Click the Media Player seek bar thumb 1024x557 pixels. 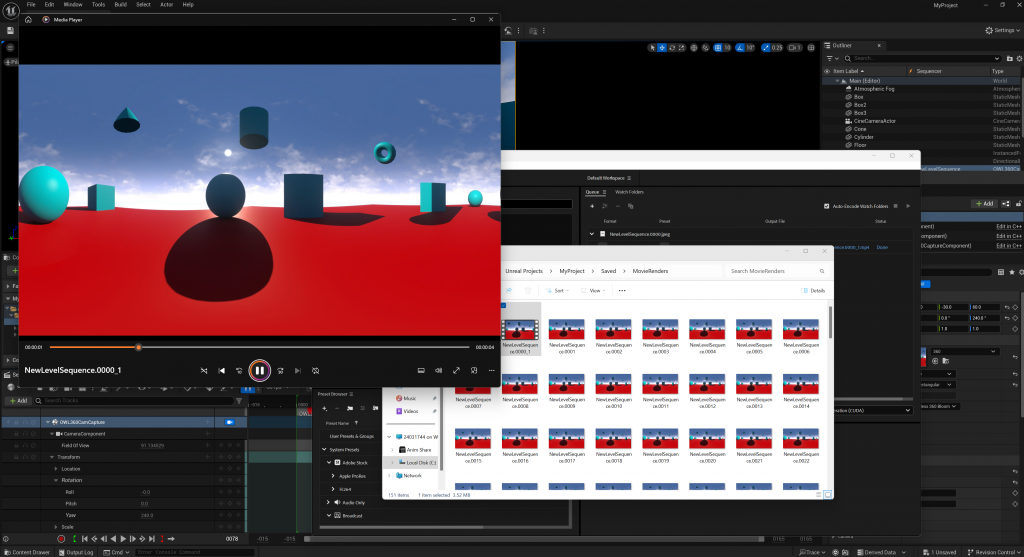click(138, 347)
